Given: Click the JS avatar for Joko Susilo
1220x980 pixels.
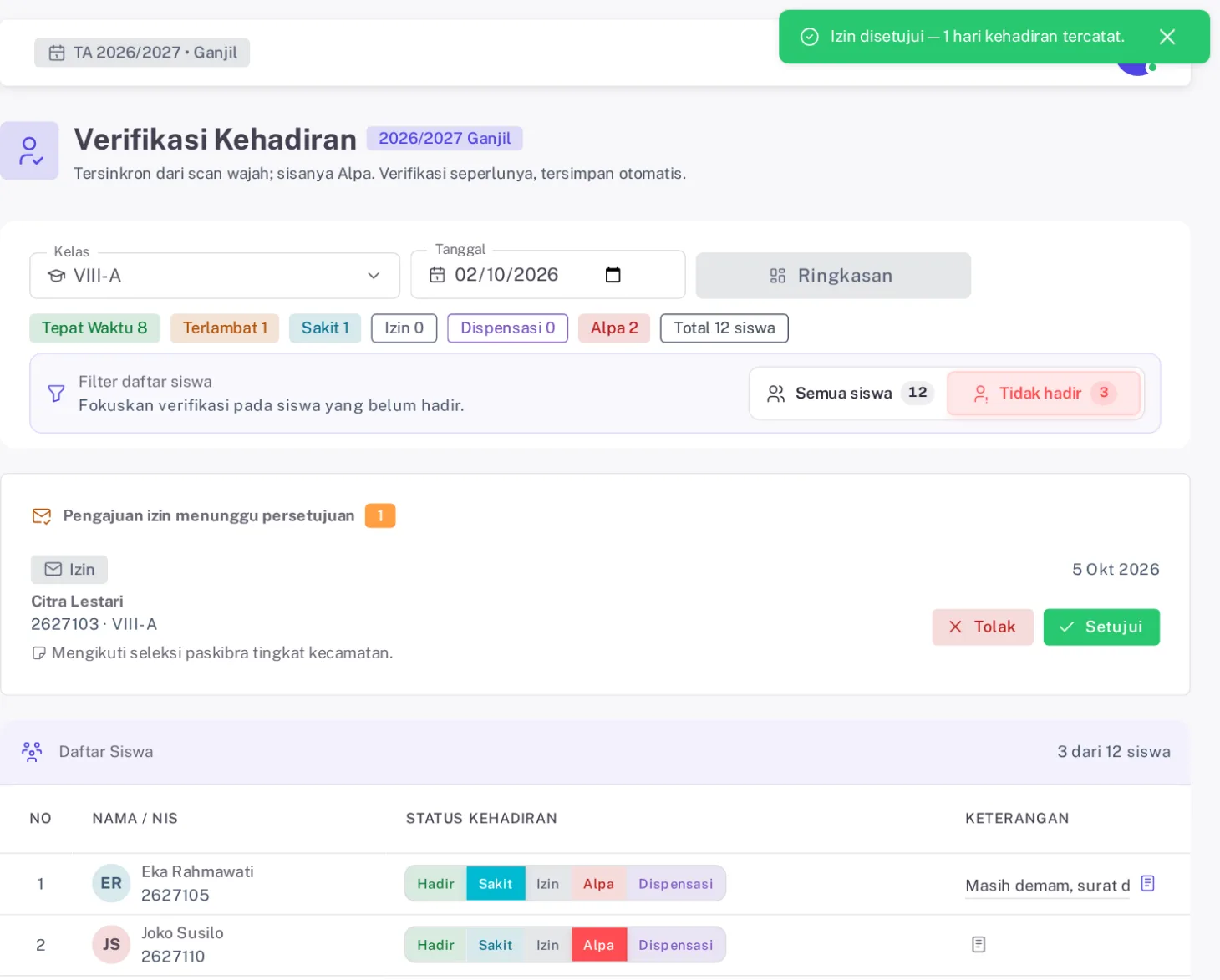Looking at the screenshot, I should click(x=111, y=945).
